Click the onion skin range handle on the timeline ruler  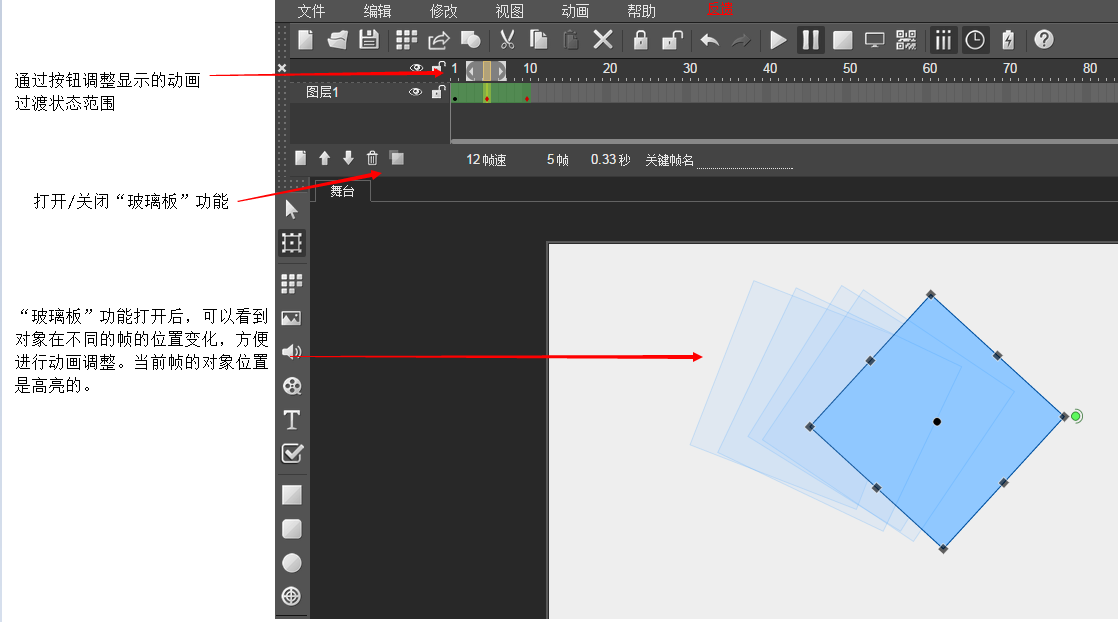(x=487, y=70)
